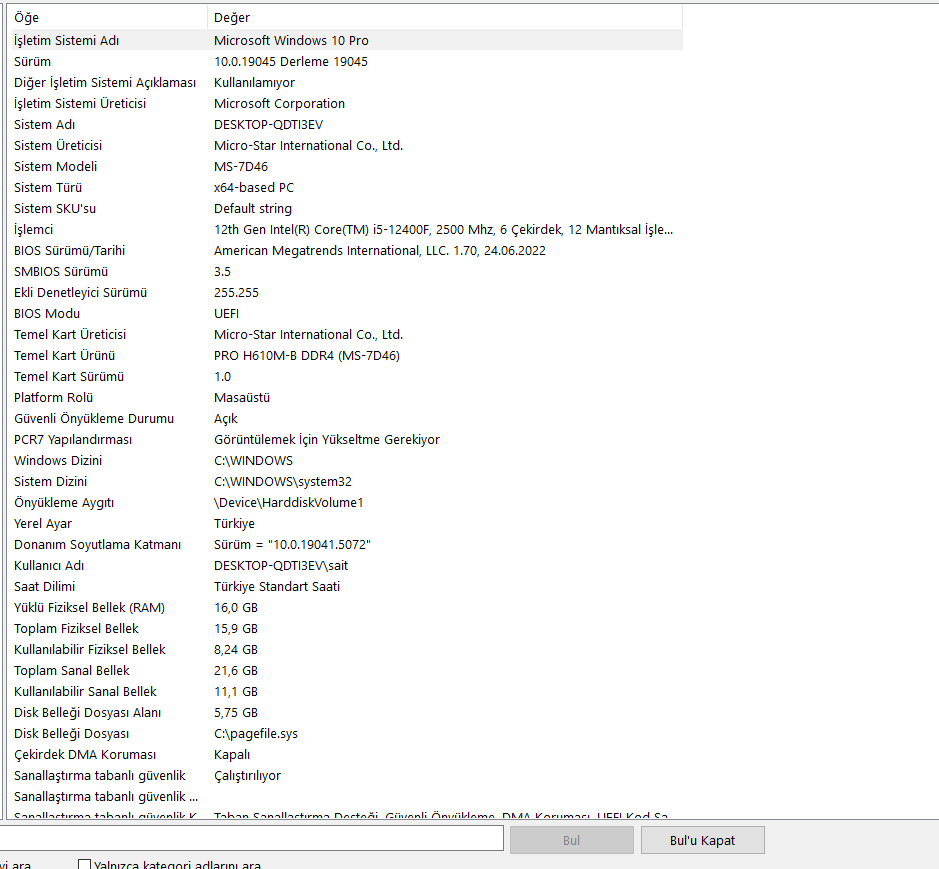Select the Toplam Sanal Bellek row
Screen dimensions: 939x869
tap(347, 670)
